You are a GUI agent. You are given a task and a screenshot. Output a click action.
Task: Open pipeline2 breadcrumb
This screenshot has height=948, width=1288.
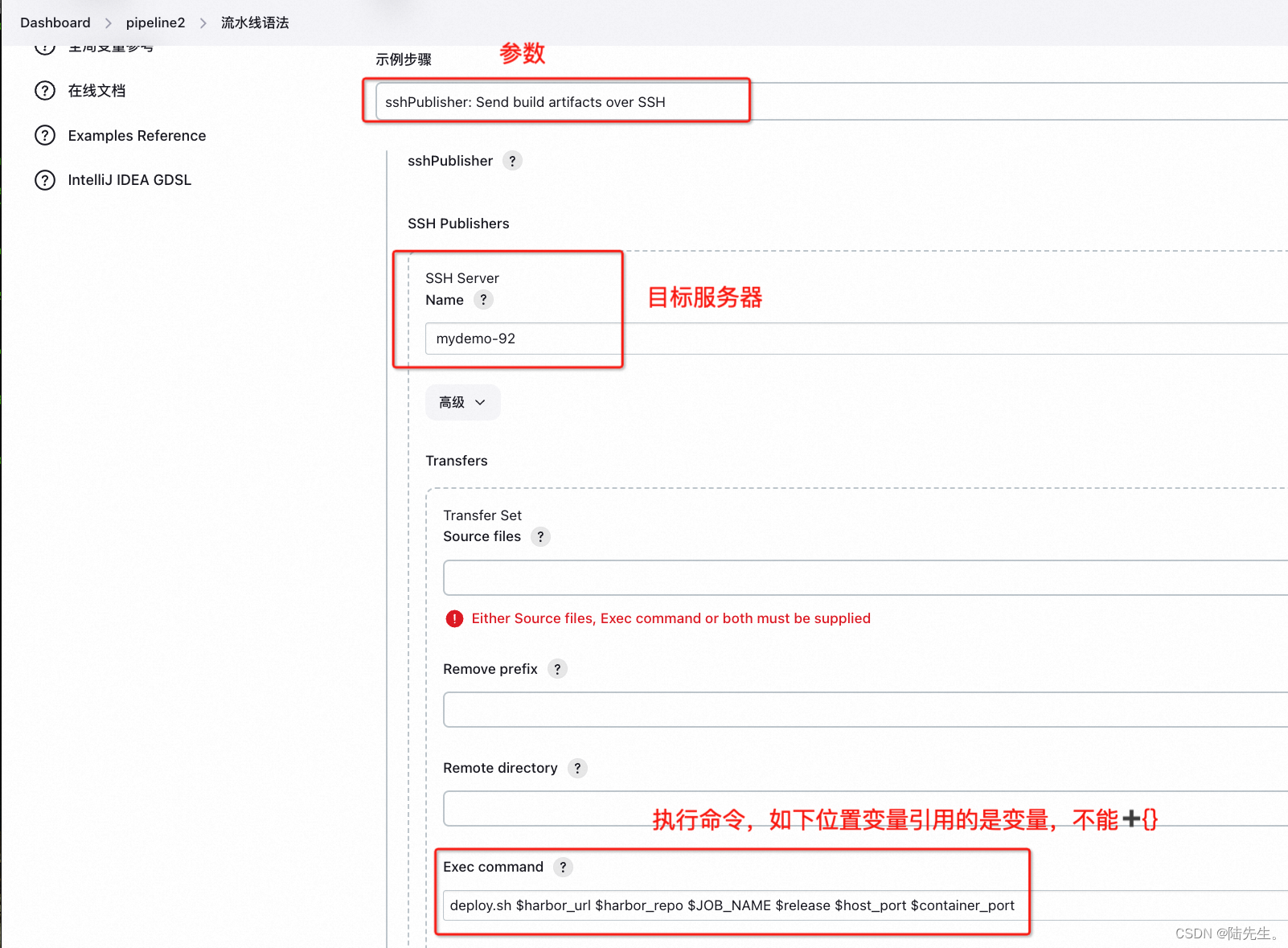click(x=155, y=23)
